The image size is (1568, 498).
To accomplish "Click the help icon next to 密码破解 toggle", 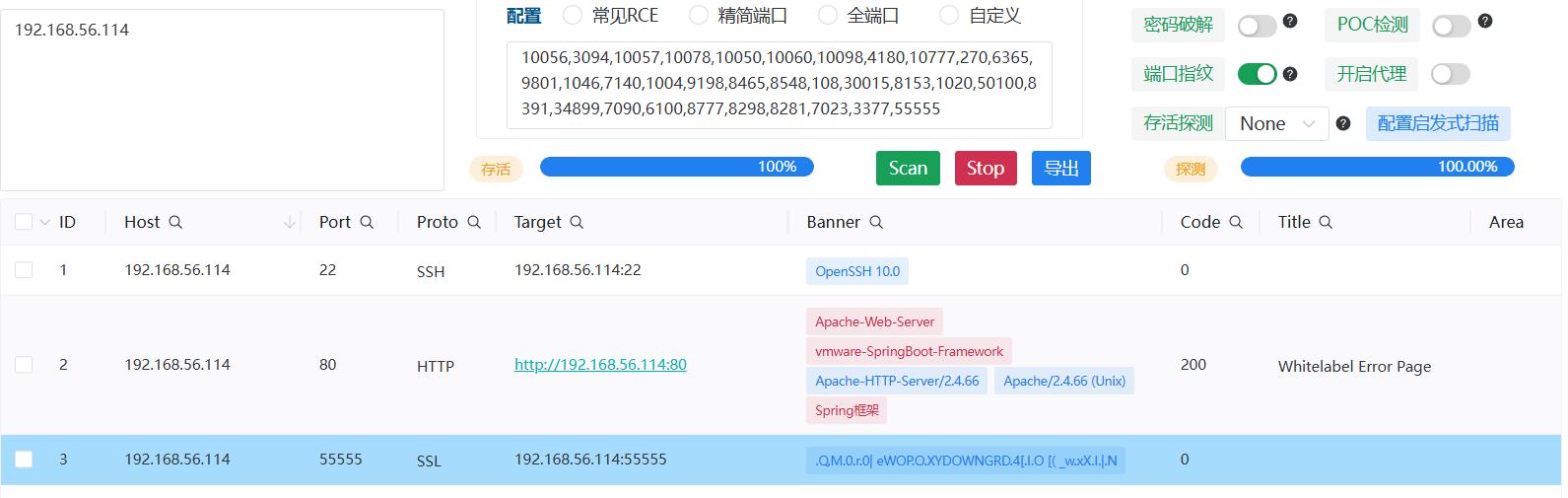I will coord(1290,21).
